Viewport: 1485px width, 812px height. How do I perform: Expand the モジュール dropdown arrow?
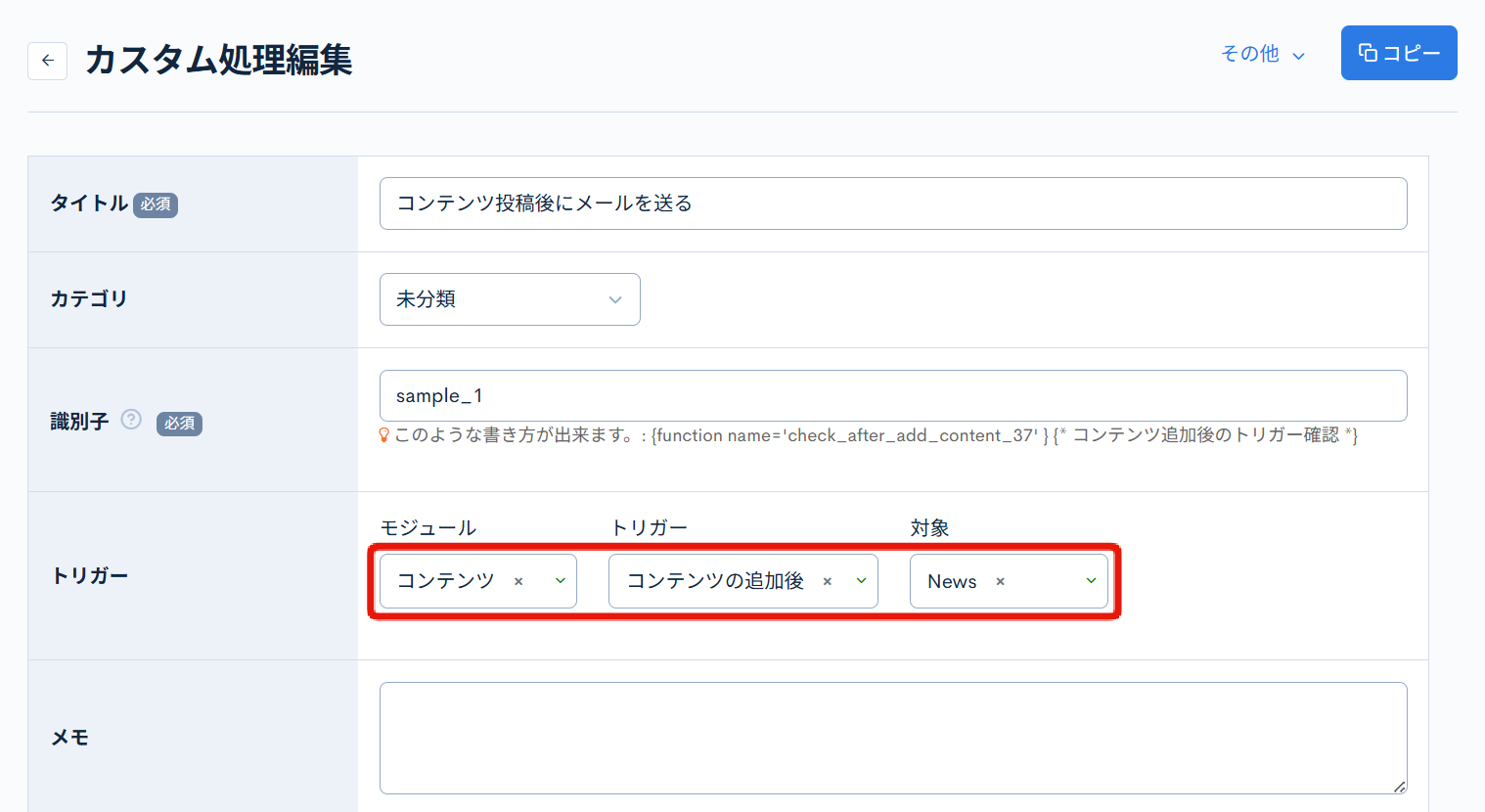(x=558, y=580)
